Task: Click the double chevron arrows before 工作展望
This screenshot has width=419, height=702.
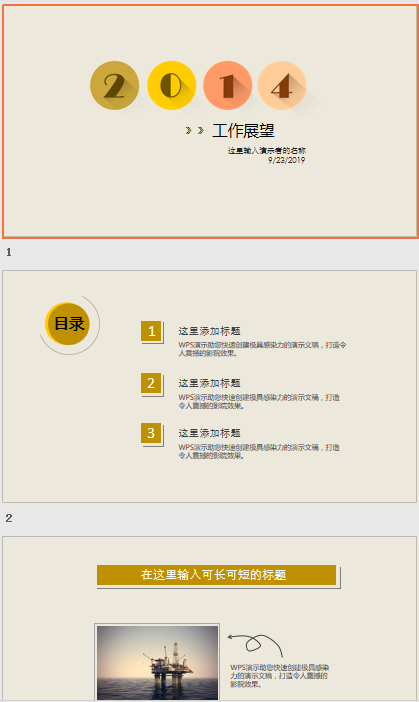Action: pos(195,130)
